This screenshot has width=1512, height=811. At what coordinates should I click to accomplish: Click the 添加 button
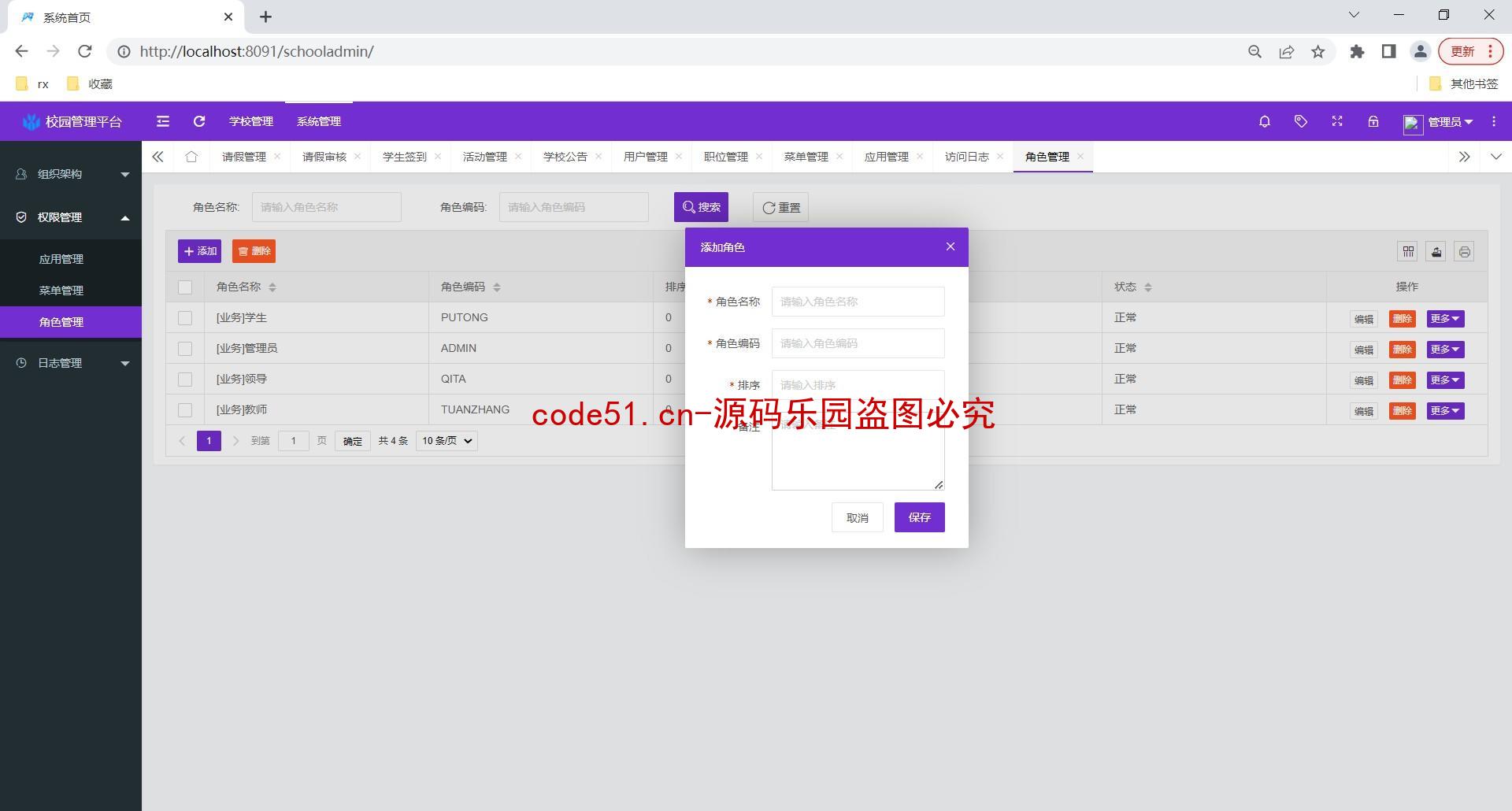click(x=199, y=251)
